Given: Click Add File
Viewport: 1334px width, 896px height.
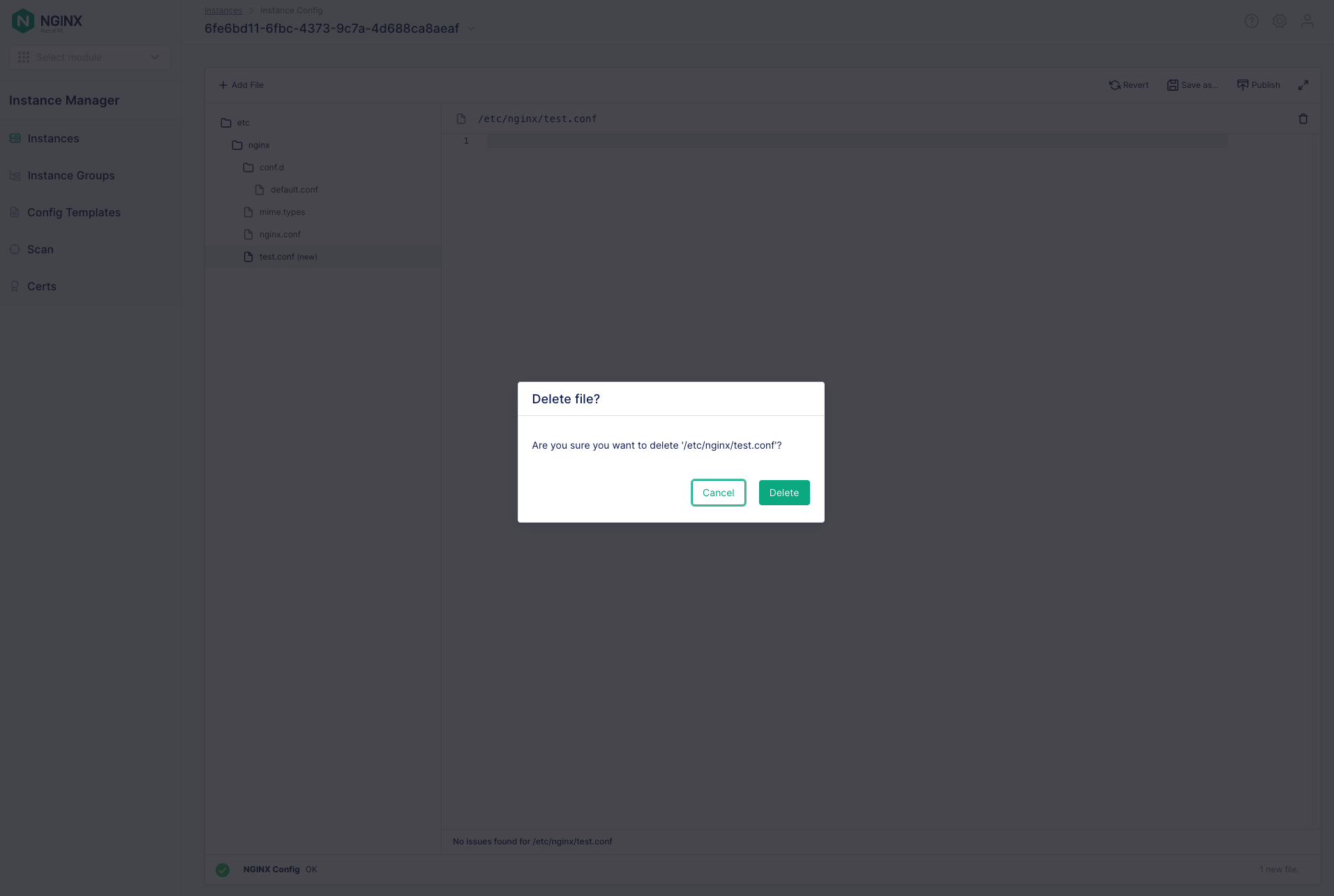Looking at the screenshot, I should 241,85.
